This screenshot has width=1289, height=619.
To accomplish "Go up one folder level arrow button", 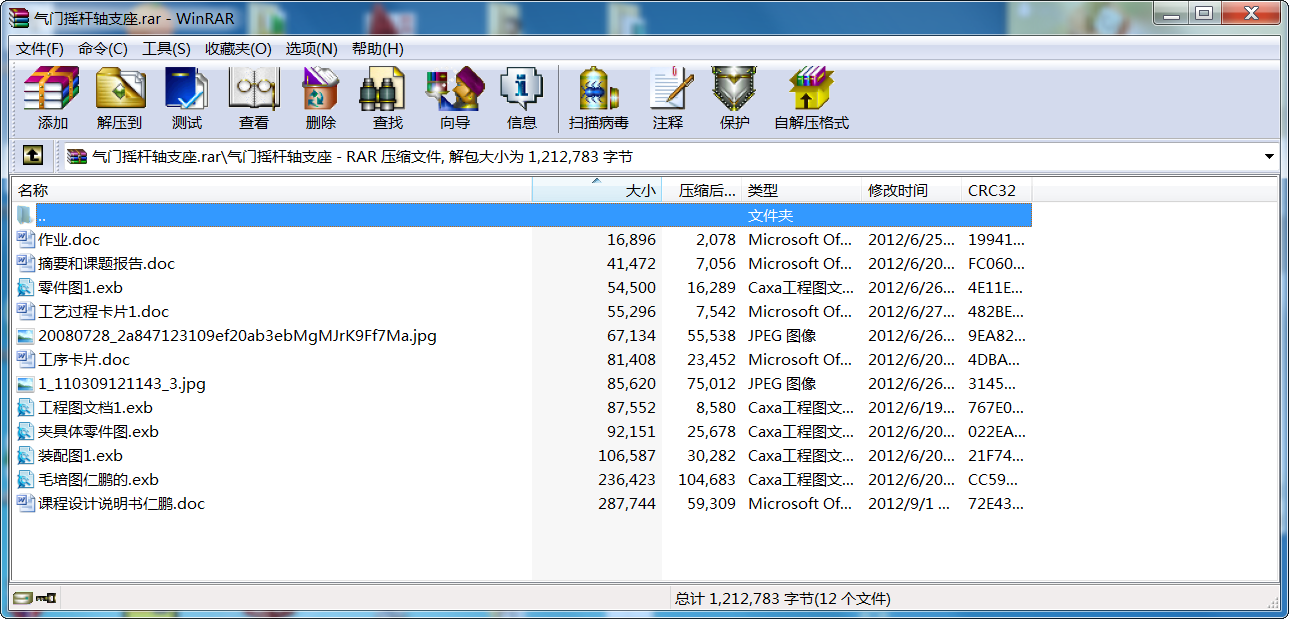I will click(33, 156).
